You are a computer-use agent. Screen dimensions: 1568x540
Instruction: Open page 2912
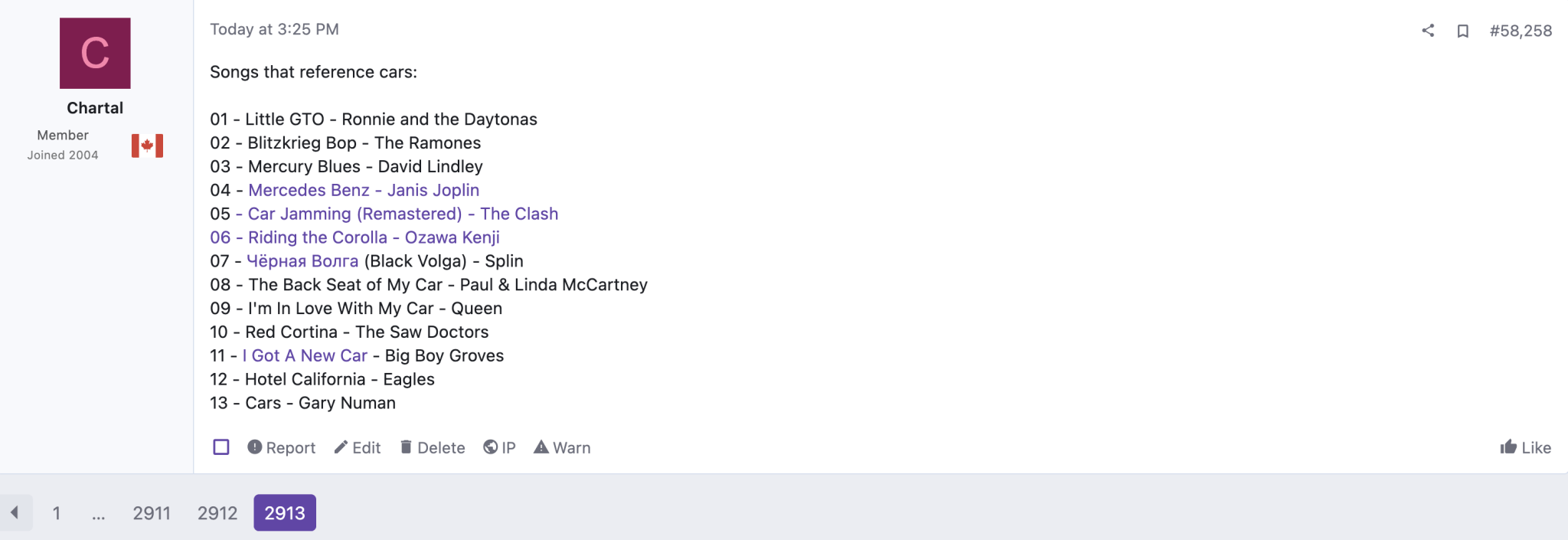pos(217,513)
